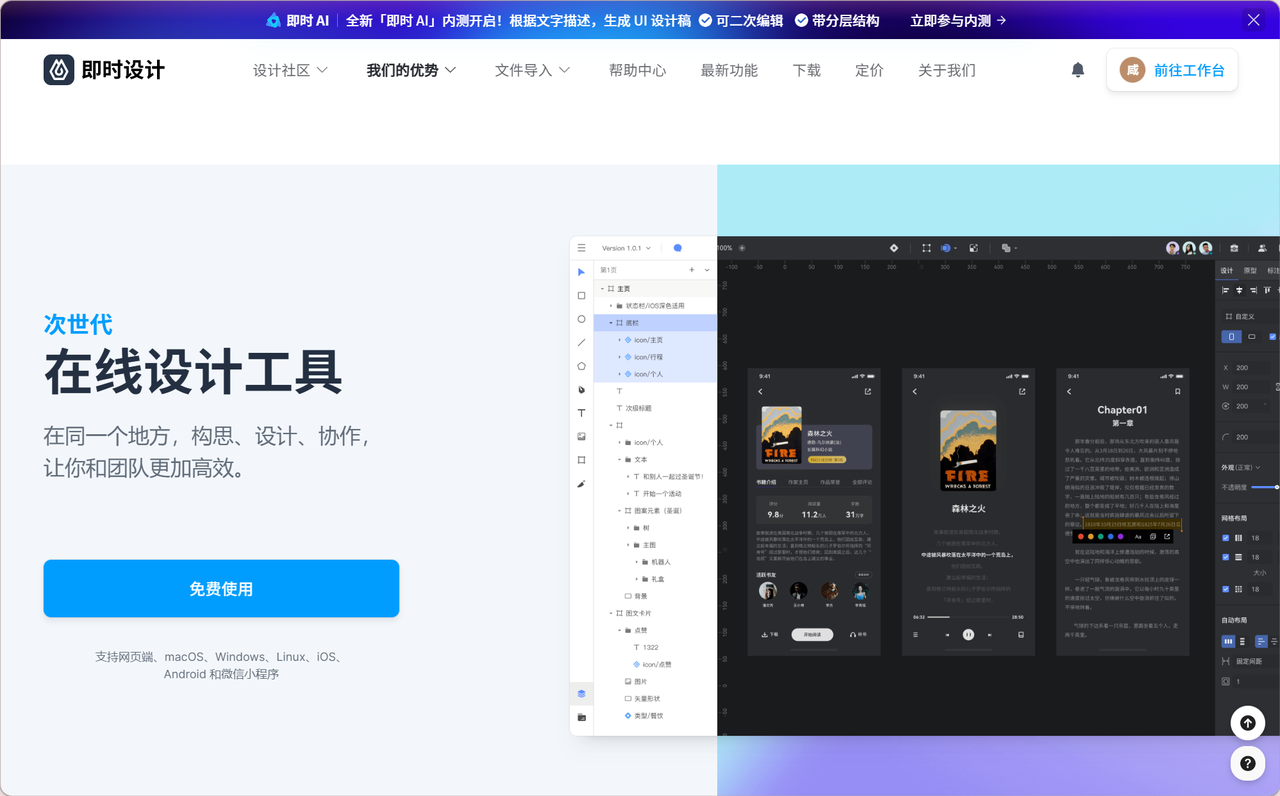This screenshot has width=1280, height=796.
Task: Select the paint brush tool in editor sidebar
Action: [x=581, y=483]
